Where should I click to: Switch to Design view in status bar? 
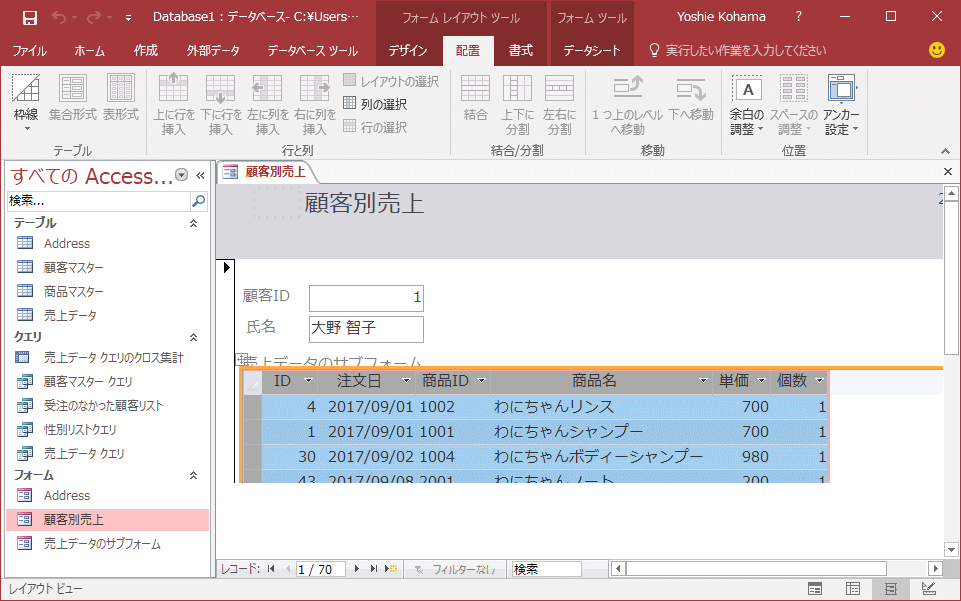(x=929, y=589)
